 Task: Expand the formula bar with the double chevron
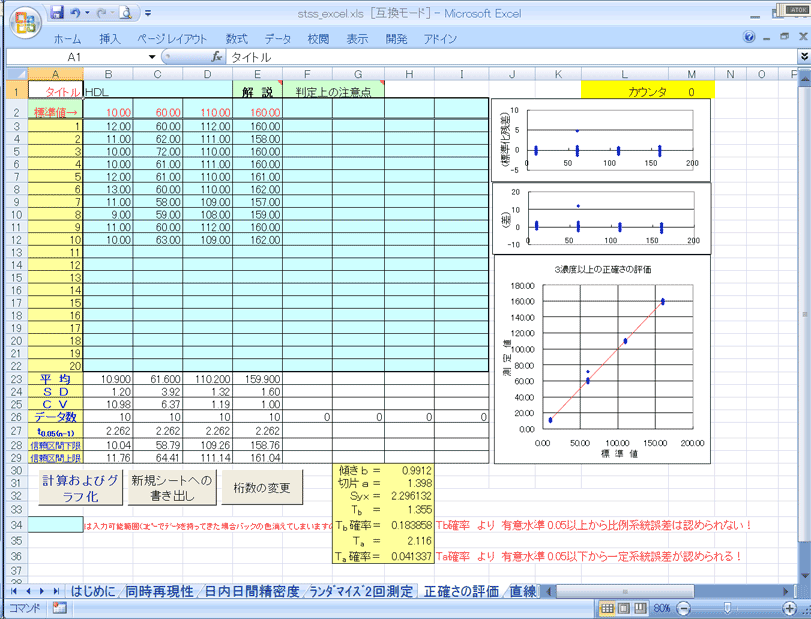click(x=804, y=56)
